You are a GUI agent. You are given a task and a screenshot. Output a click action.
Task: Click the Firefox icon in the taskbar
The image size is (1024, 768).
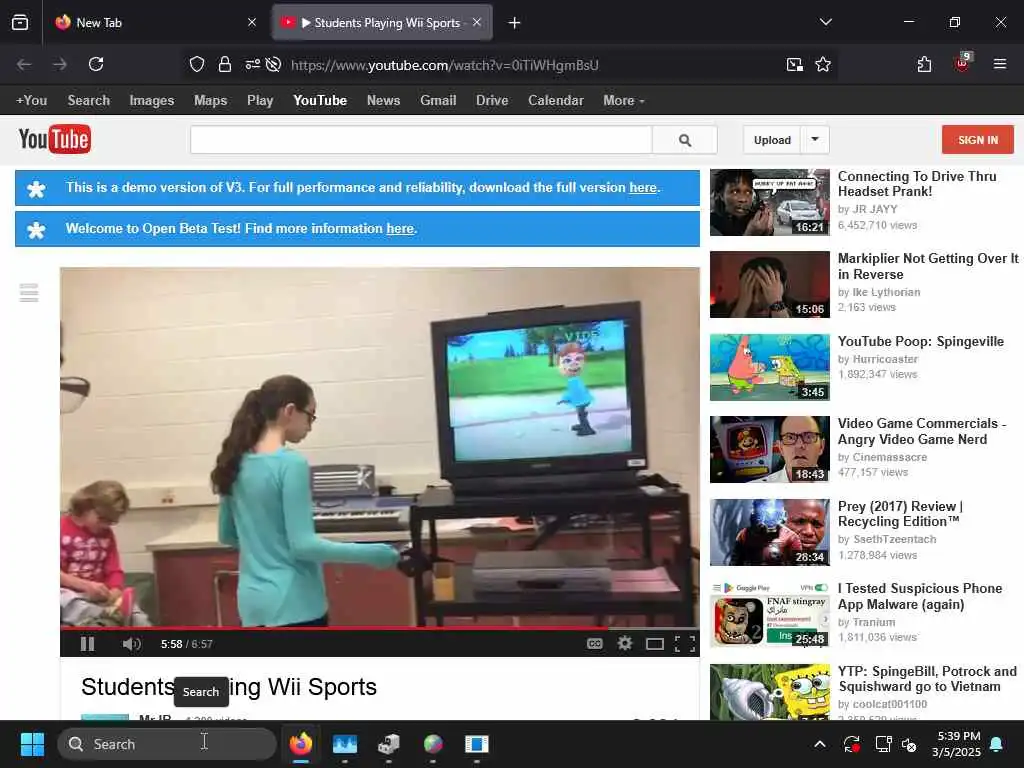pos(301,744)
